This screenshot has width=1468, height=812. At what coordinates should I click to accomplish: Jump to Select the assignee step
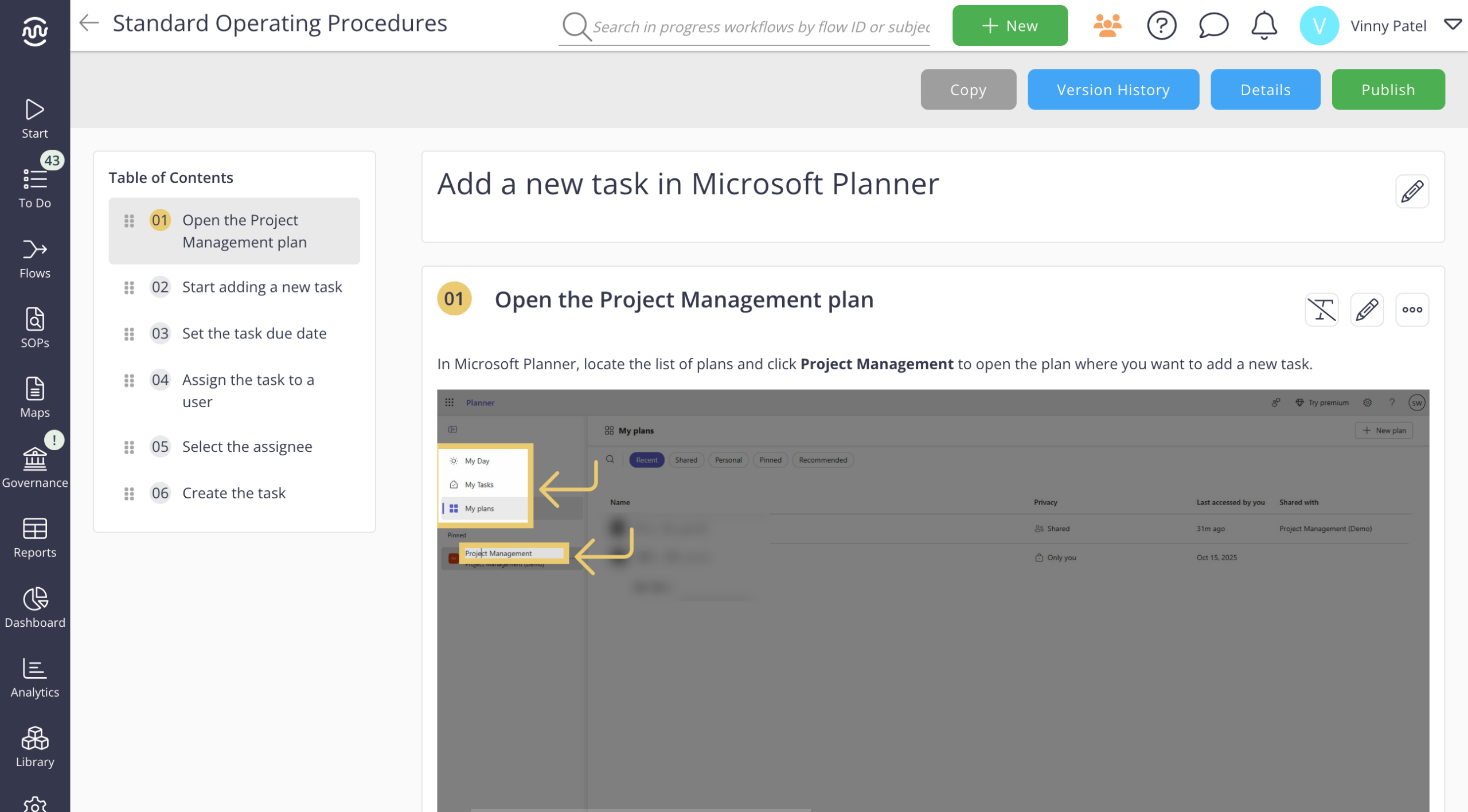(234, 447)
